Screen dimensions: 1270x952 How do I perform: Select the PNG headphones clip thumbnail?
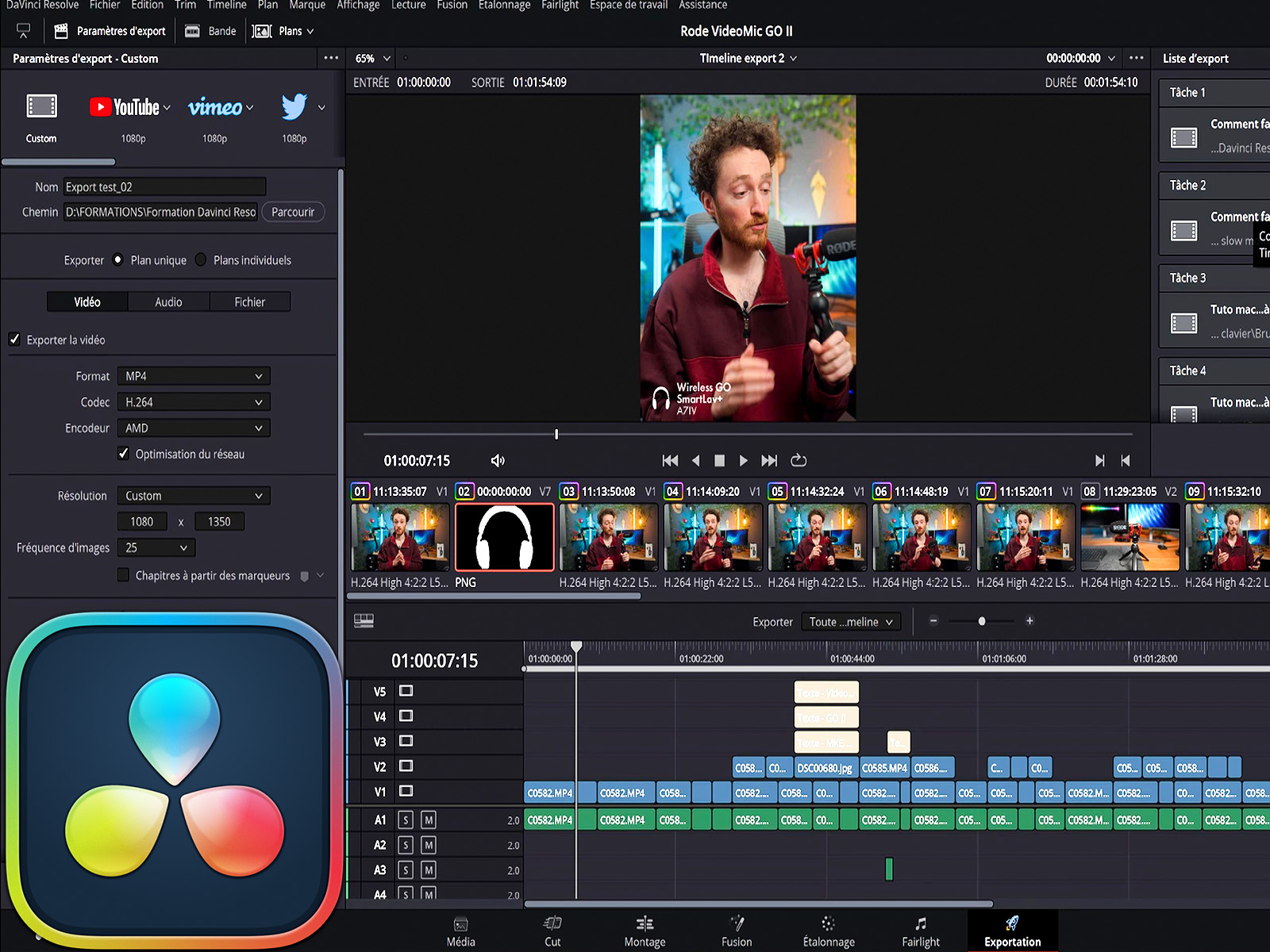click(504, 537)
